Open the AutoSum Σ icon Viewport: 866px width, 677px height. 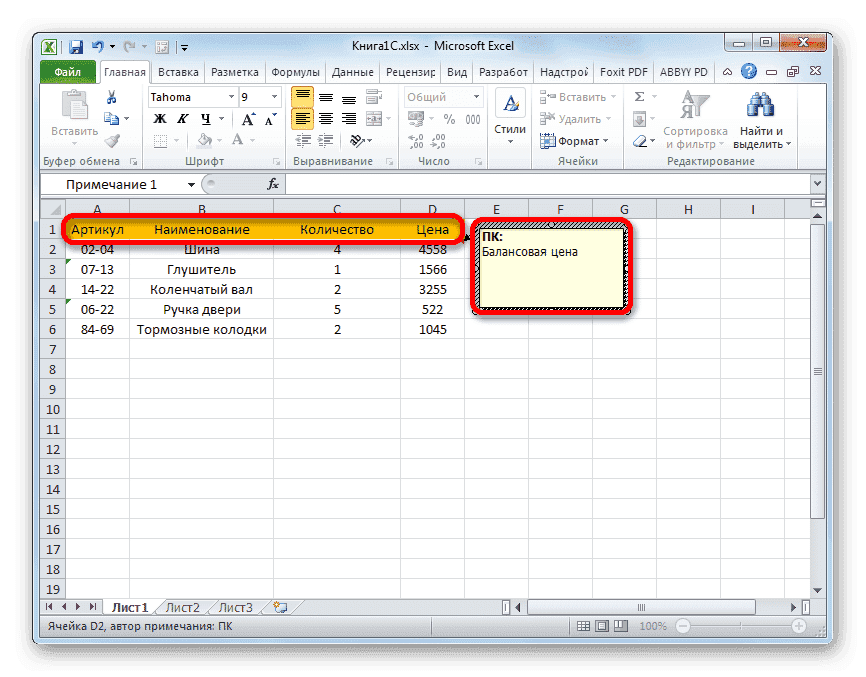638,94
